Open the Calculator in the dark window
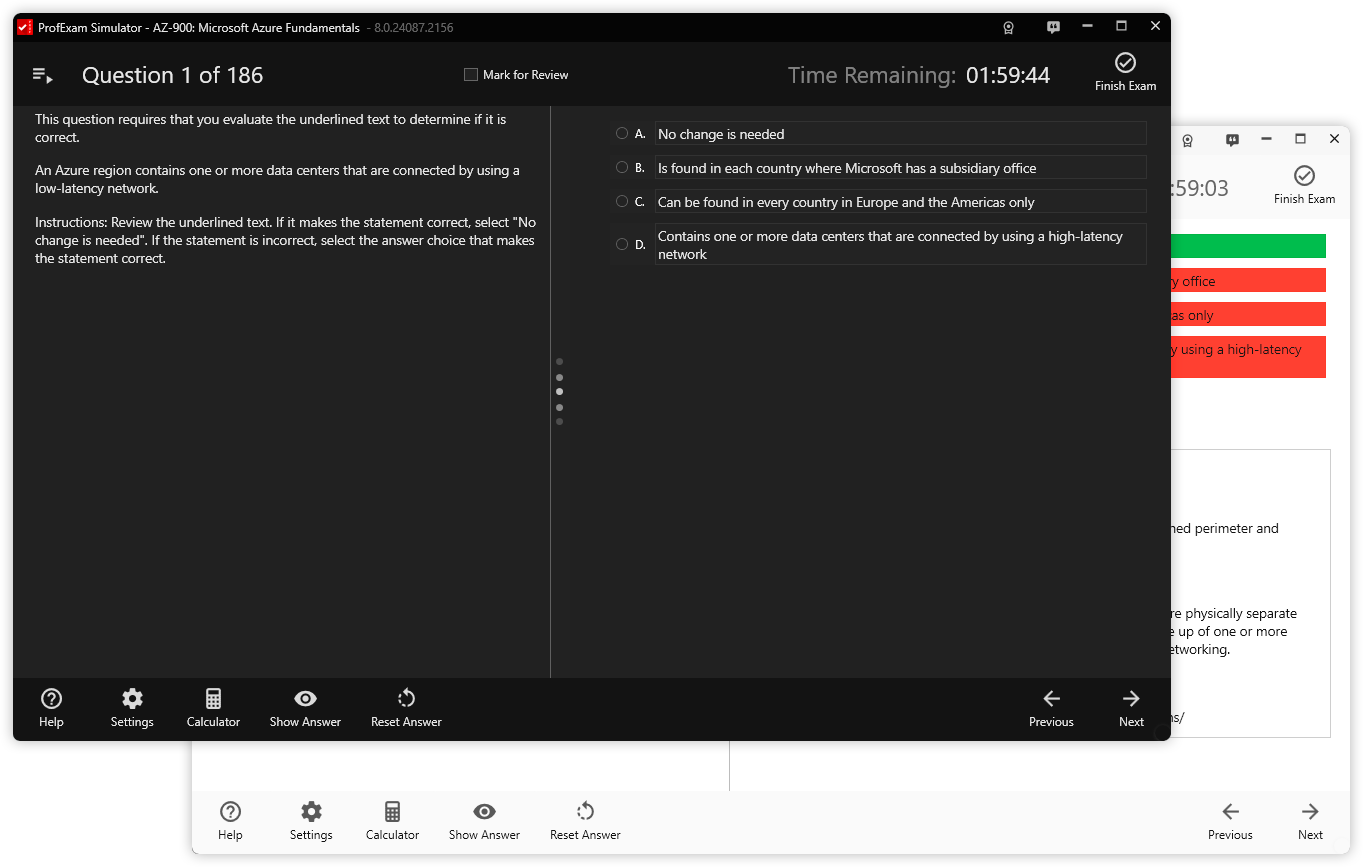1363x867 pixels. (213, 708)
